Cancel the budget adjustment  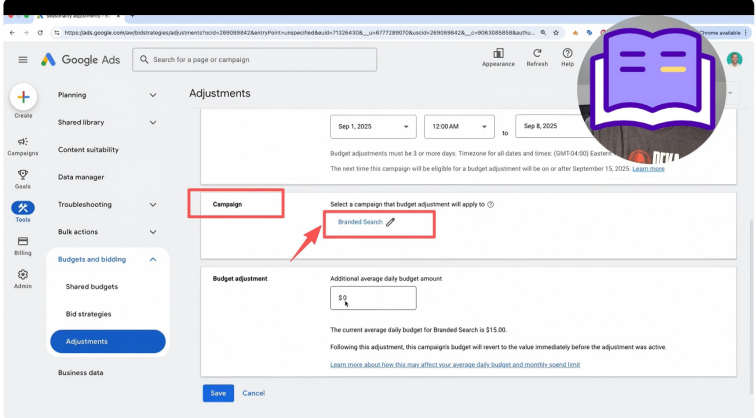pyautogui.click(x=254, y=393)
